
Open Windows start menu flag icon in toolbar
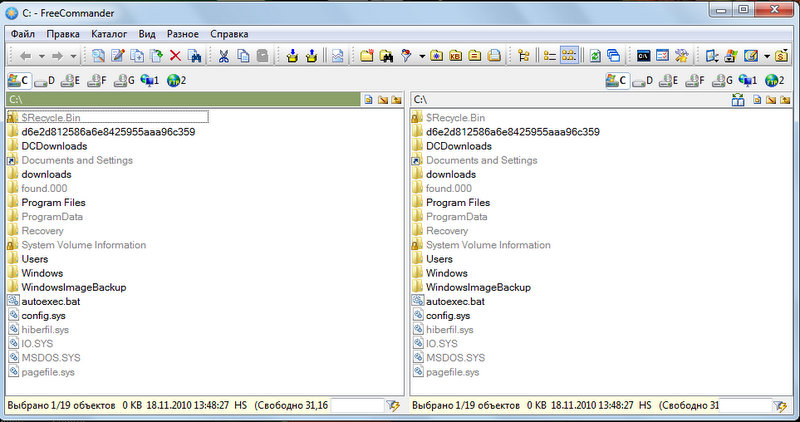[x=731, y=56]
